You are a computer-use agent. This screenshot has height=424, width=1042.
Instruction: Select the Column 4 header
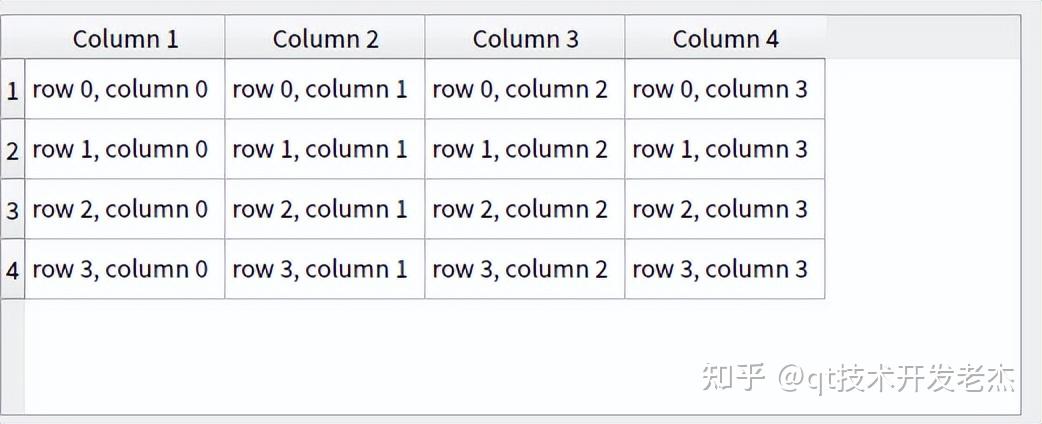(x=725, y=38)
